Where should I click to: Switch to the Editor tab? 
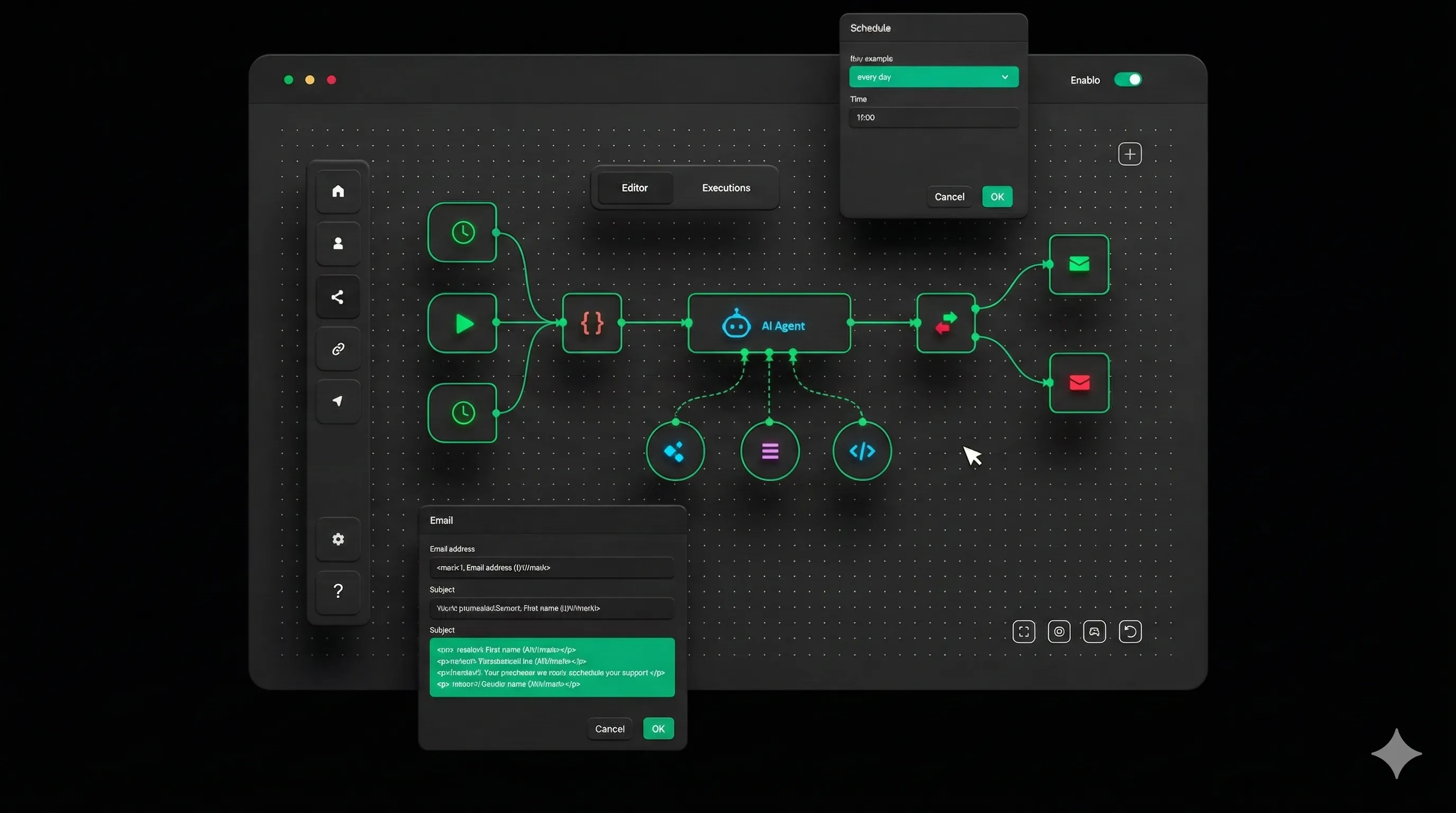pos(634,188)
